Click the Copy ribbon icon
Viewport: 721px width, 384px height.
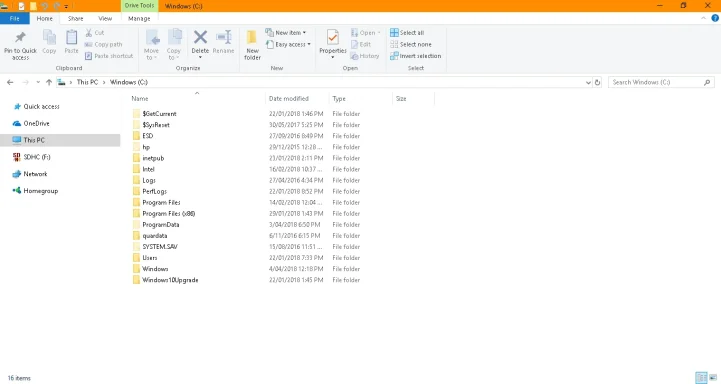point(49,37)
